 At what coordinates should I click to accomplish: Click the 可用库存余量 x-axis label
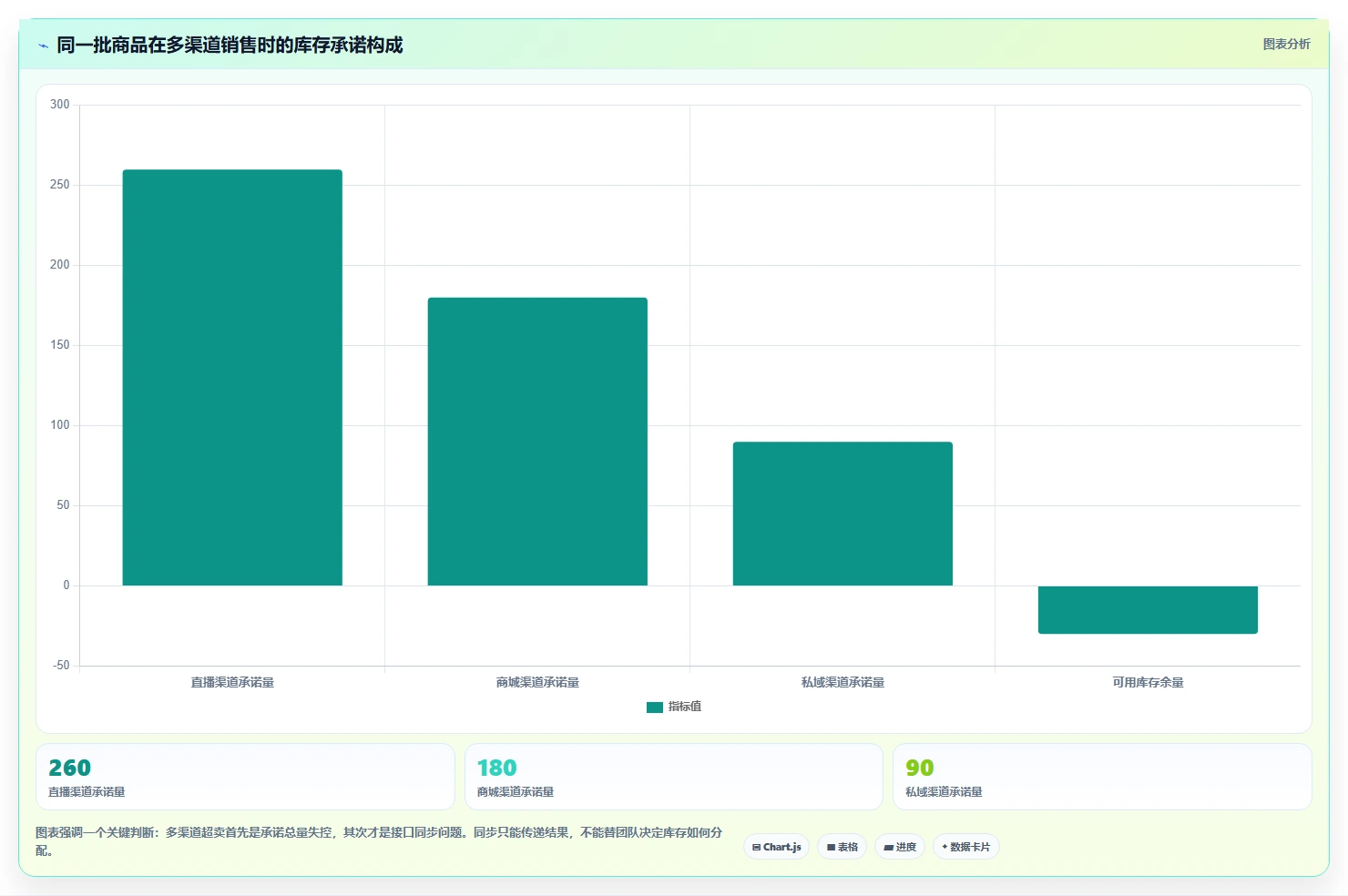pyautogui.click(x=1148, y=682)
